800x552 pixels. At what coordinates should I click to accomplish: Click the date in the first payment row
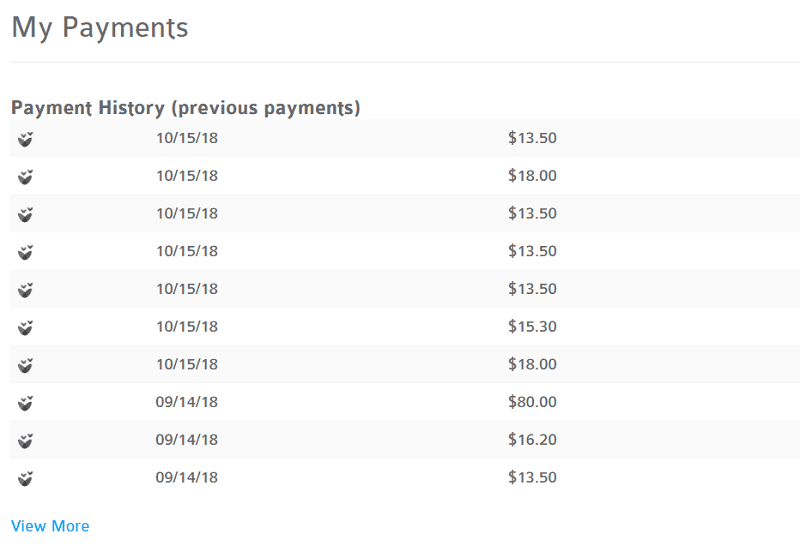click(x=187, y=138)
